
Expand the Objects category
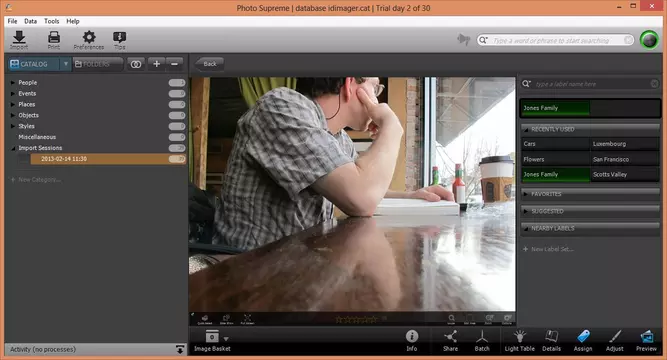click(x=13, y=115)
